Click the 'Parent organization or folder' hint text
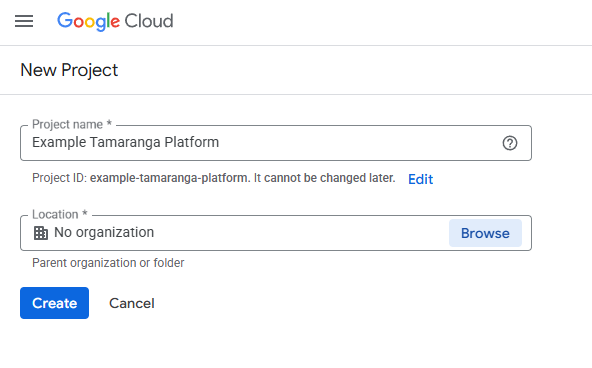Viewport: 592px width, 368px height. click(x=108, y=263)
